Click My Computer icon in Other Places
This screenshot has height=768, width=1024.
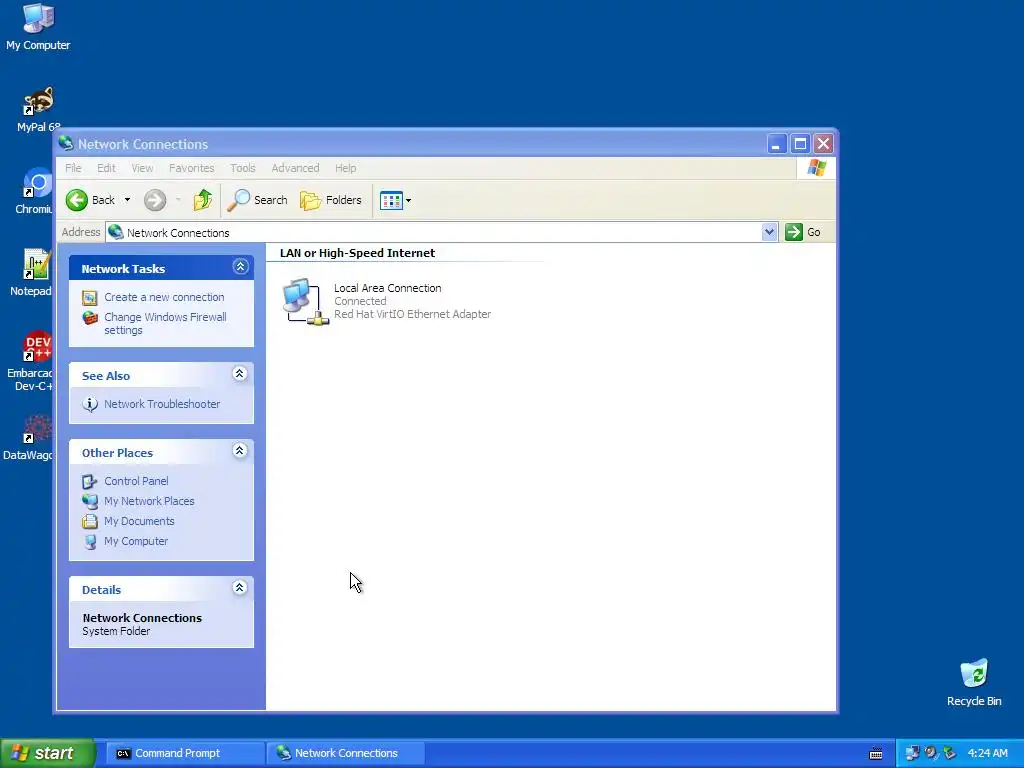[89, 541]
